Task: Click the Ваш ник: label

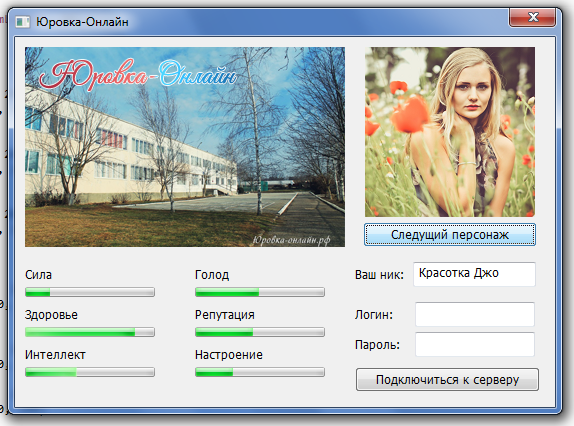Action: pyautogui.click(x=379, y=275)
